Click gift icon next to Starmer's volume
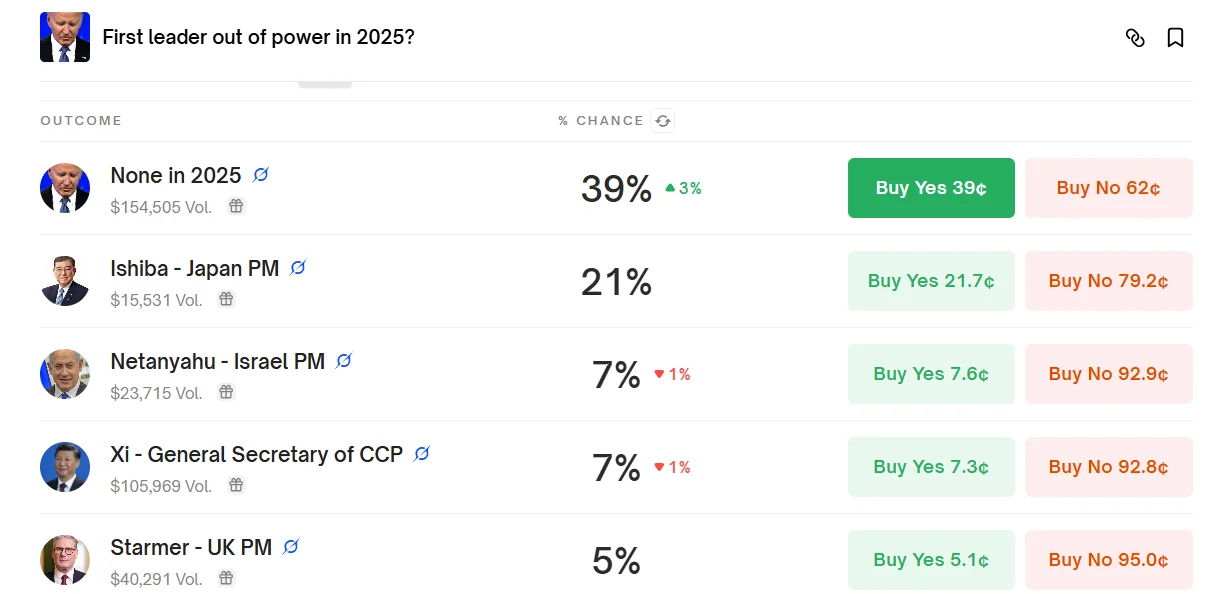 tap(226, 578)
